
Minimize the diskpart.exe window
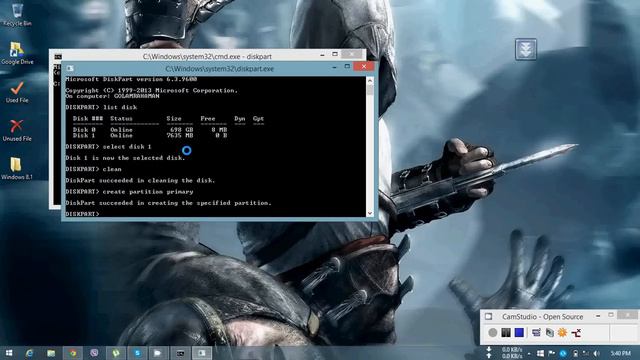(334, 67)
